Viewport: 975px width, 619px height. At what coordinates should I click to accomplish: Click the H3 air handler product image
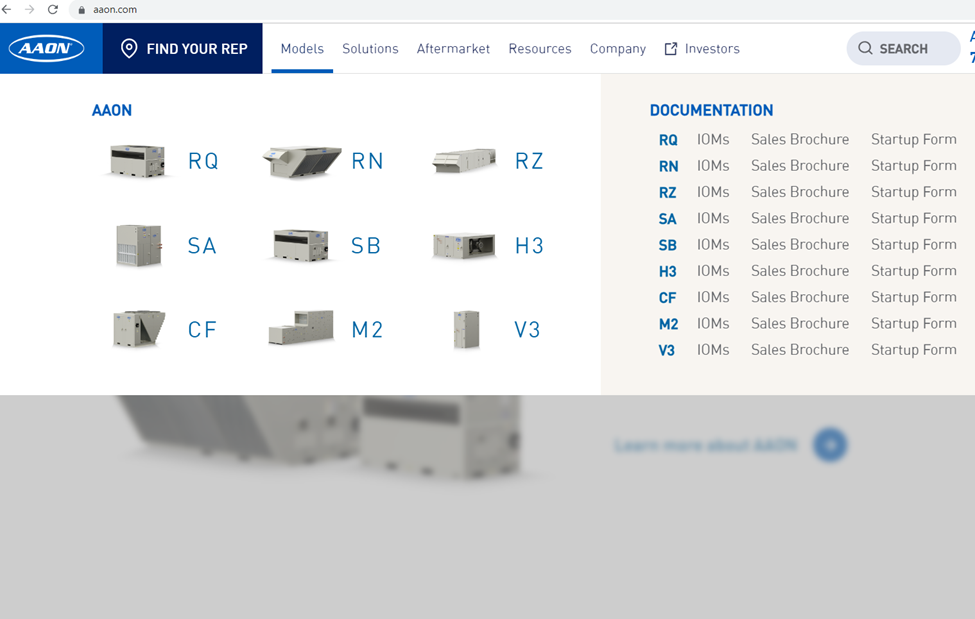tap(463, 245)
